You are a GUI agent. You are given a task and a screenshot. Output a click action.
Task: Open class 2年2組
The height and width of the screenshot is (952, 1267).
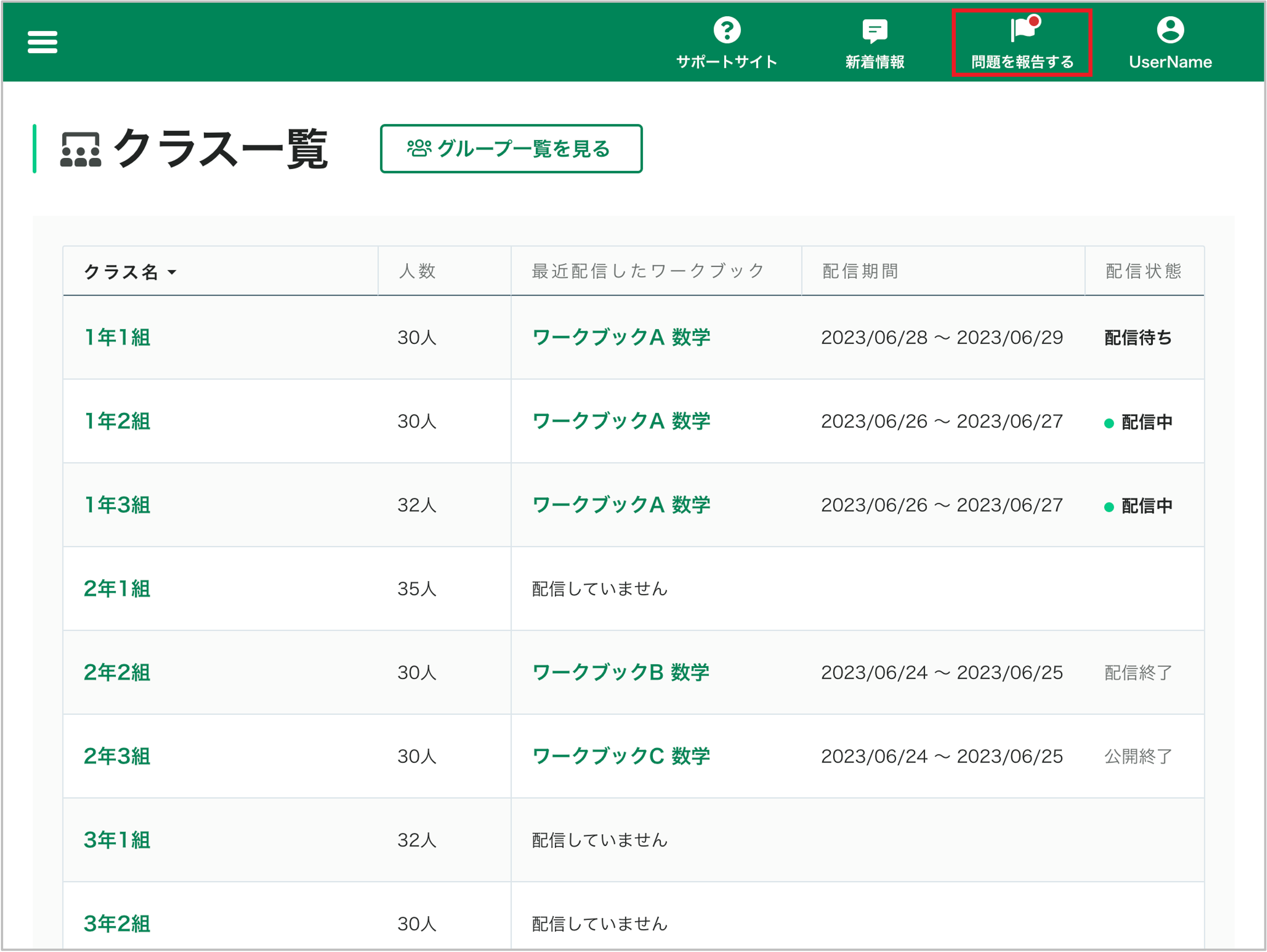click(x=117, y=672)
